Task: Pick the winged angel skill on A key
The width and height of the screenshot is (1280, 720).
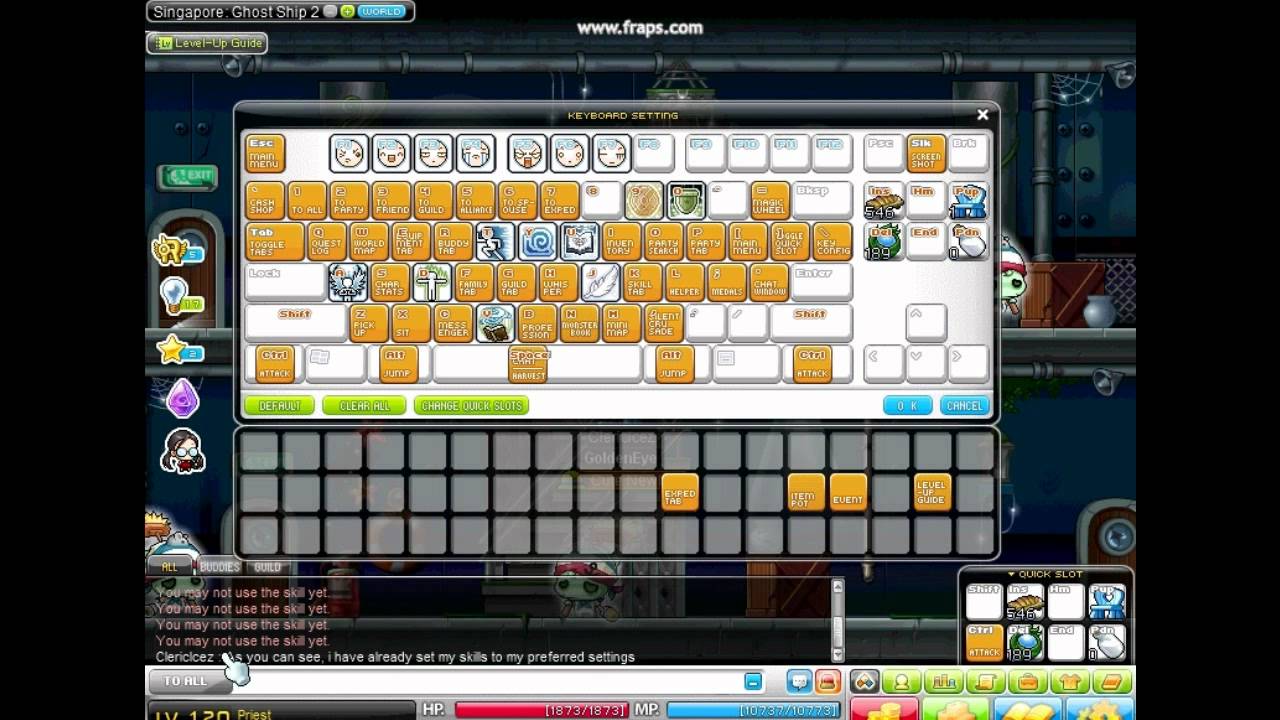Action: pyautogui.click(x=347, y=283)
